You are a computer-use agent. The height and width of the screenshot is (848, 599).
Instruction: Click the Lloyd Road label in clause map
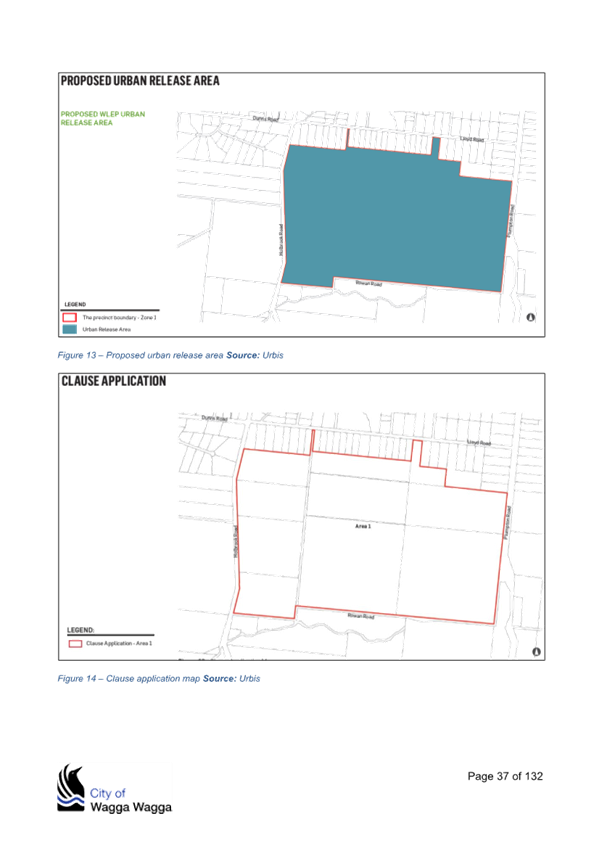coord(479,443)
